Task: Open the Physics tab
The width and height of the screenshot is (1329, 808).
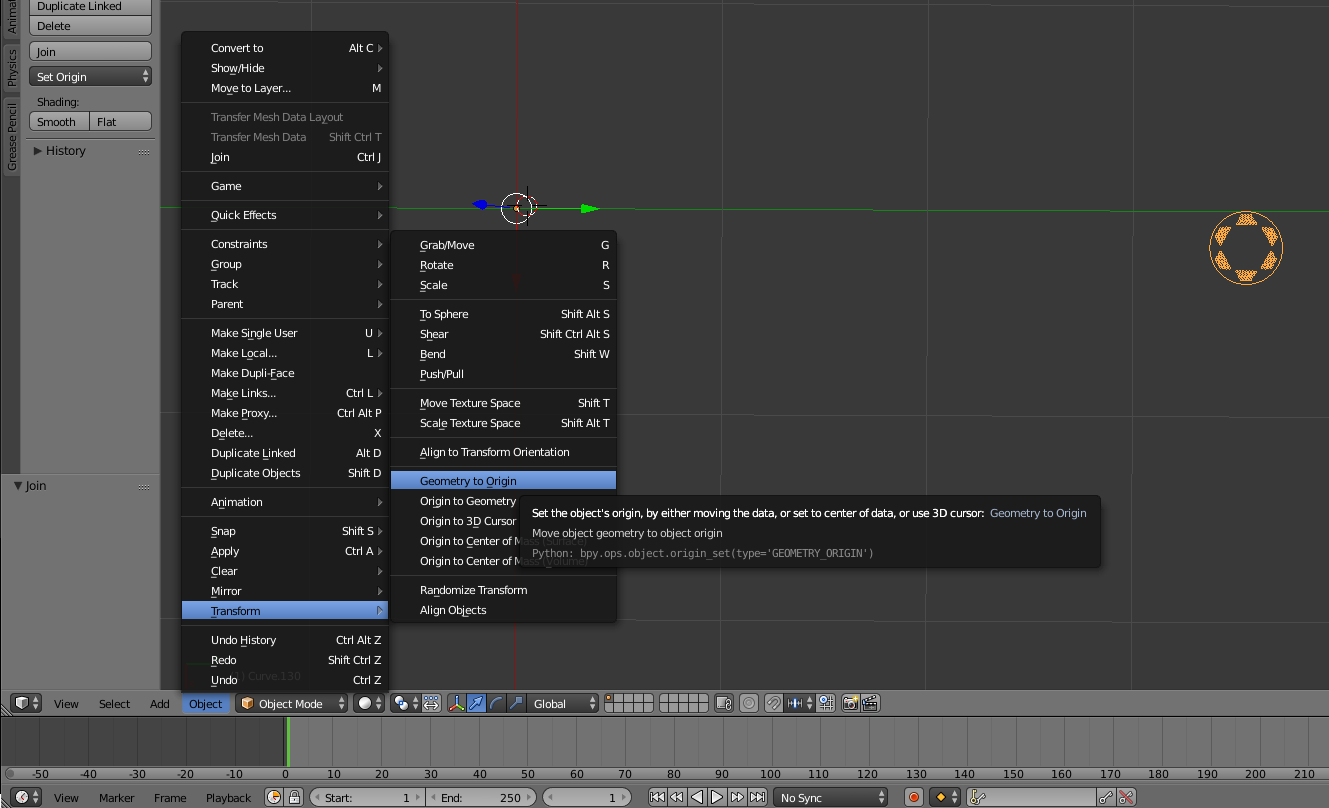Action: pos(12,67)
